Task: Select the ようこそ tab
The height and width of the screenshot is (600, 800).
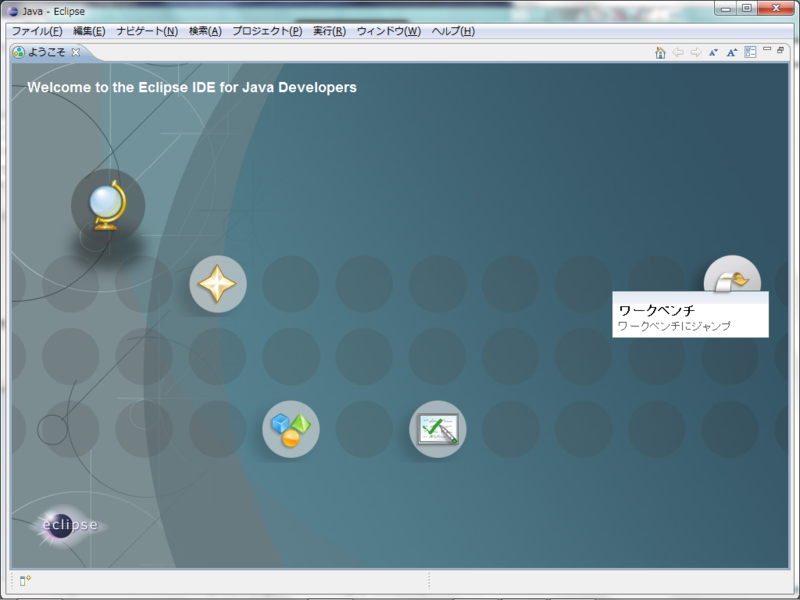Action: click(x=46, y=52)
